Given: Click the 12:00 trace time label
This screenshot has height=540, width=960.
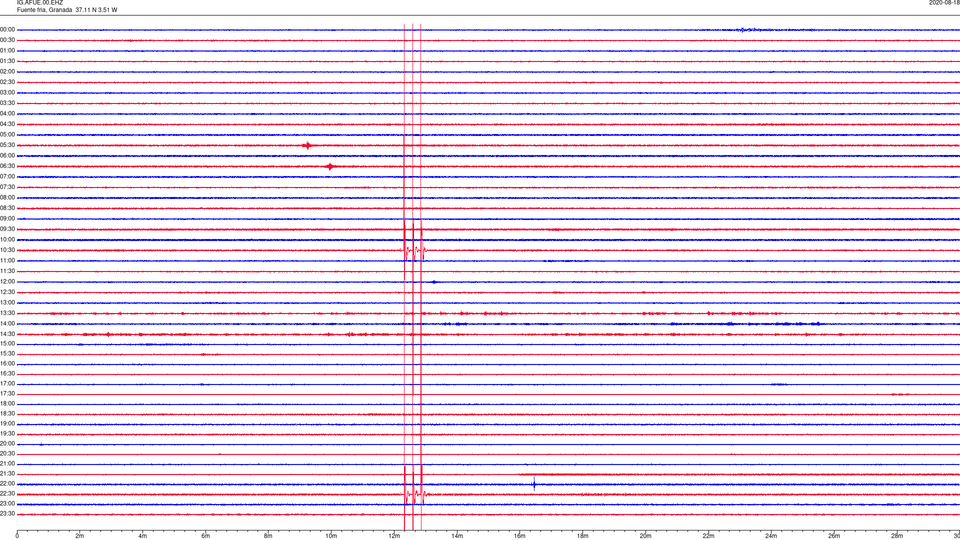Looking at the screenshot, I should pyautogui.click(x=7, y=282).
